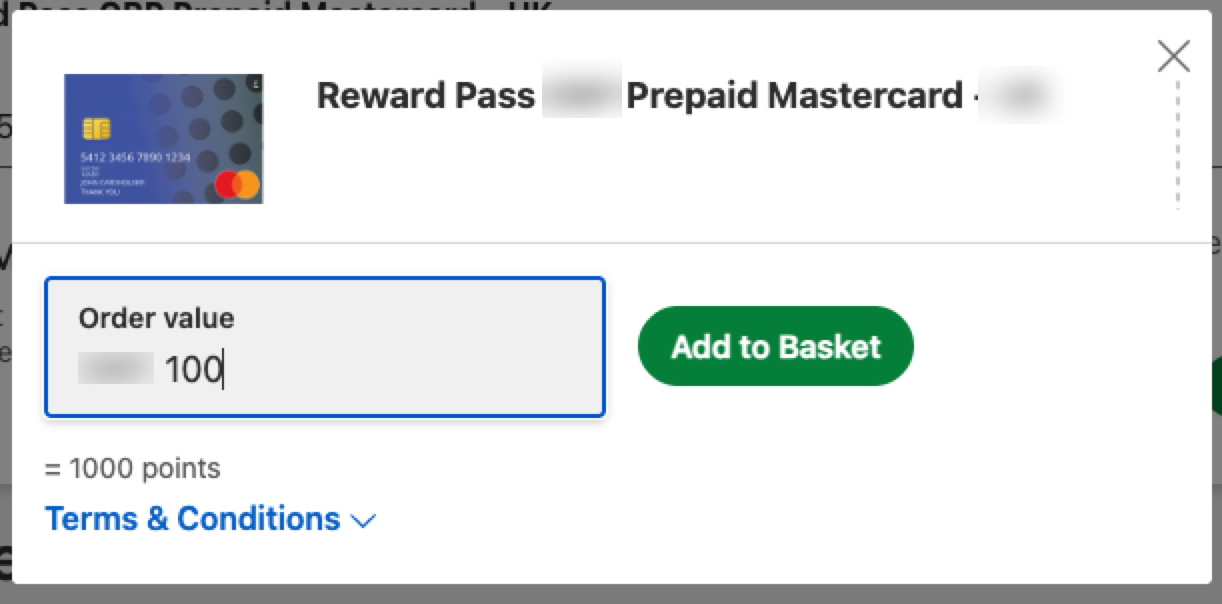Click the Mastercard logo on the card
This screenshot has height=604, width=1222.
[x=237, y=184]
